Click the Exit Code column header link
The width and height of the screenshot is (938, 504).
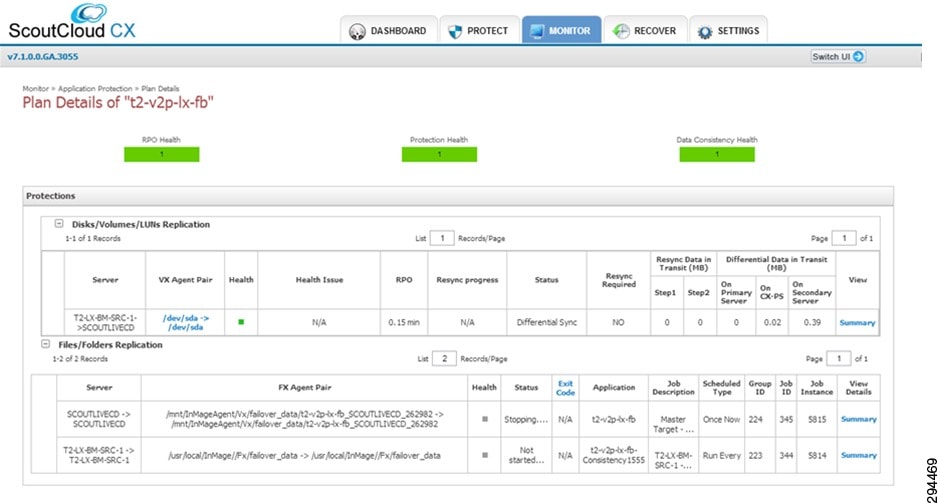565,388
